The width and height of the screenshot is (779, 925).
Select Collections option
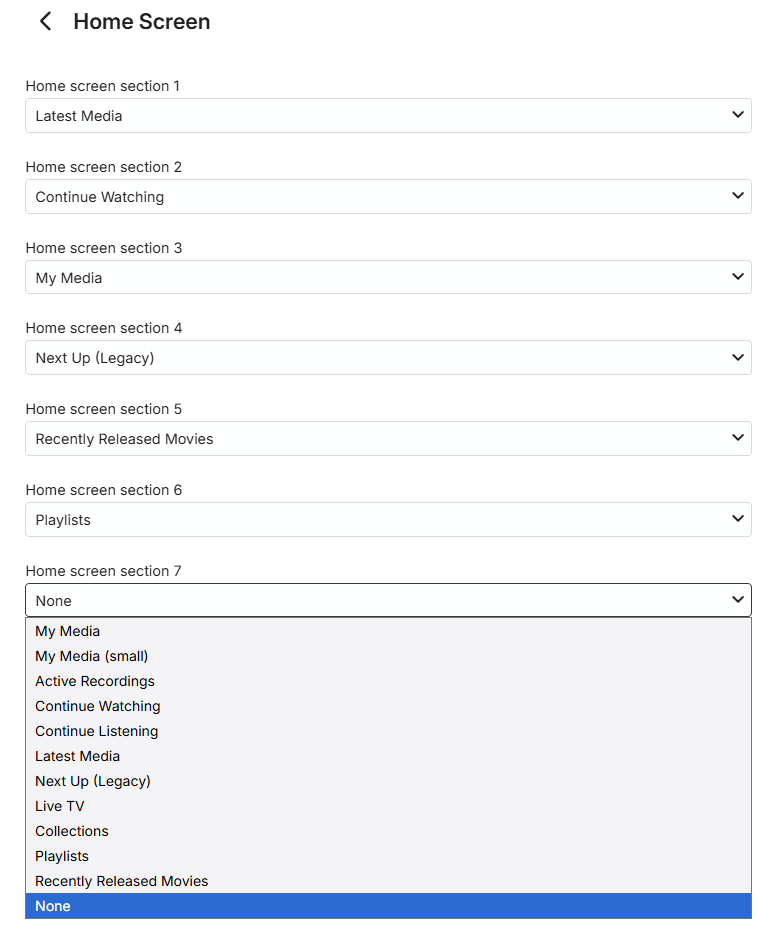pos(72,831)
